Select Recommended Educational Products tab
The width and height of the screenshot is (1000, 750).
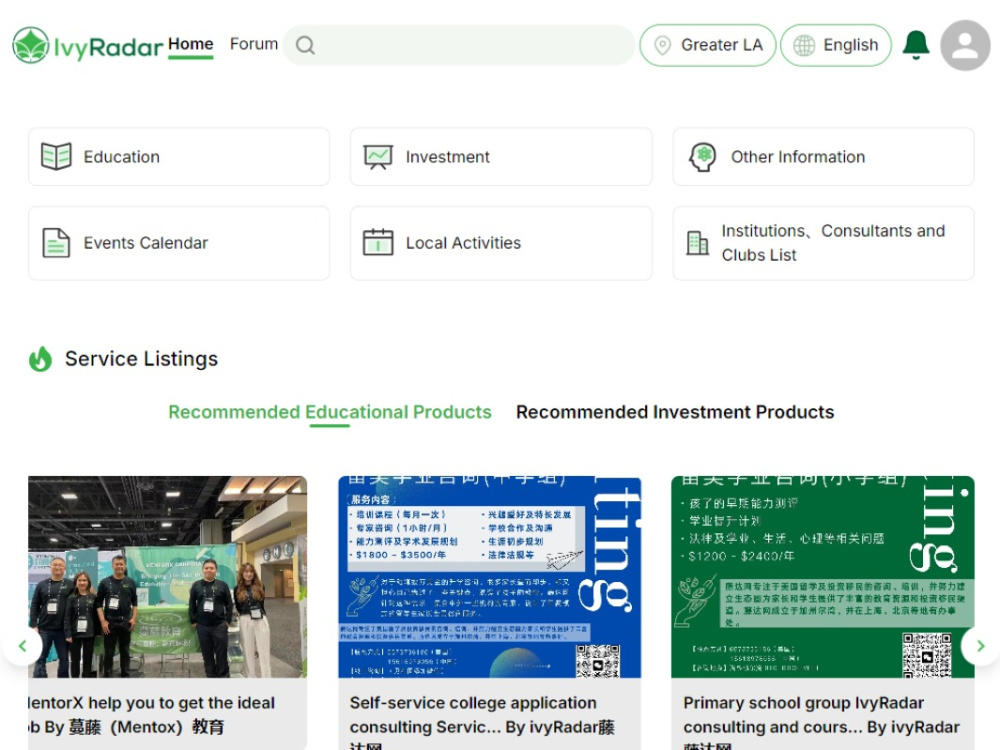pyautogui.click(x=330, y=412)
